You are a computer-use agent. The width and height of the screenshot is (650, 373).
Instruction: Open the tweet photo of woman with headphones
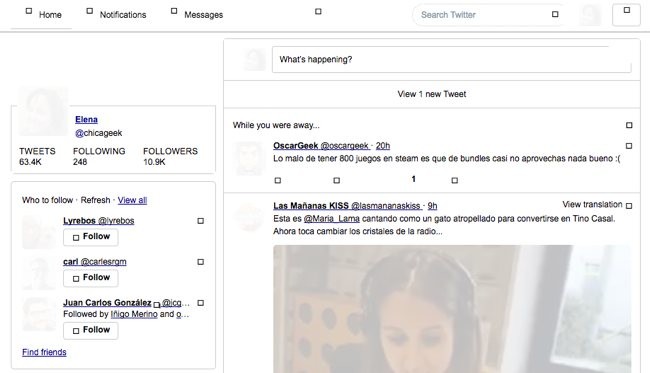[x=452, y=309]
